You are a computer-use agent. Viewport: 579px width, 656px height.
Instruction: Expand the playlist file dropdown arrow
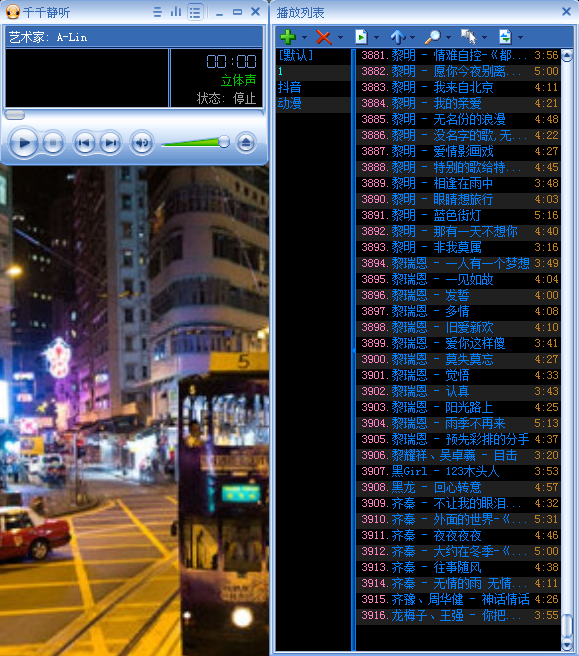click(376, 37)
